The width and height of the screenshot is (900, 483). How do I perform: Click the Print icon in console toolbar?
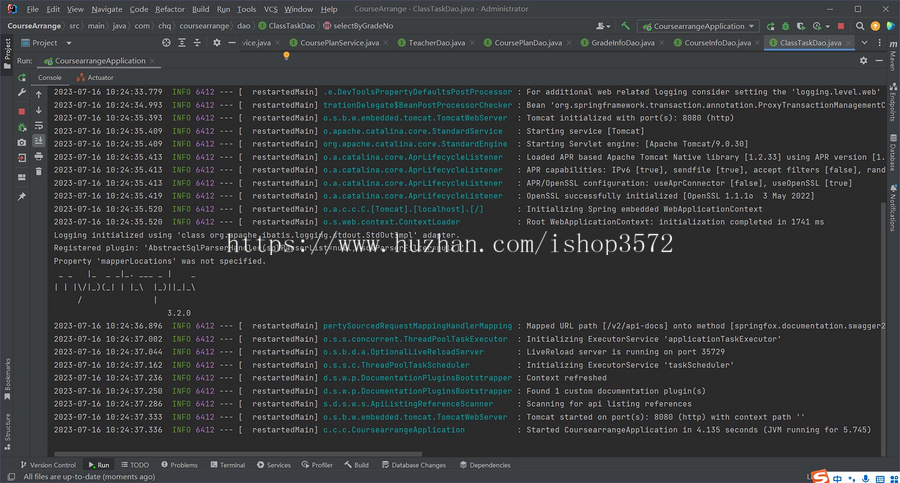pyautogui.click(x=38, y=156)
